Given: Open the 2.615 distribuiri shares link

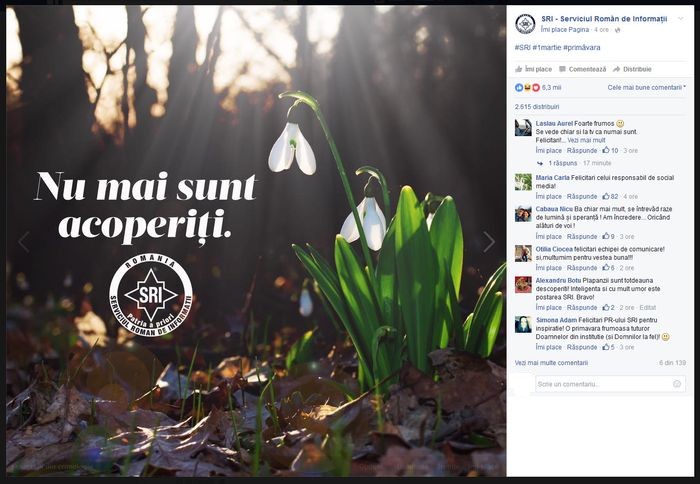Looking at the screenshot, I should point(537,107).
